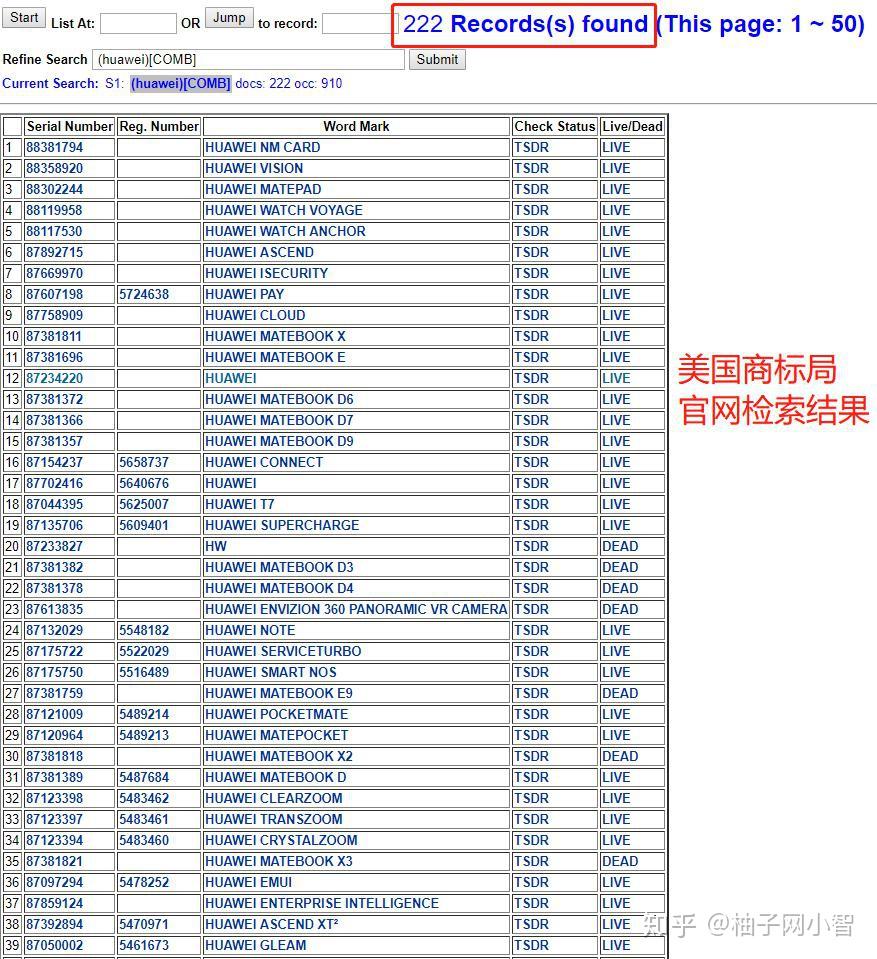877x959 pixels.
Task: Open the HUAWEI PAY word mark
Action: (244, 294)
